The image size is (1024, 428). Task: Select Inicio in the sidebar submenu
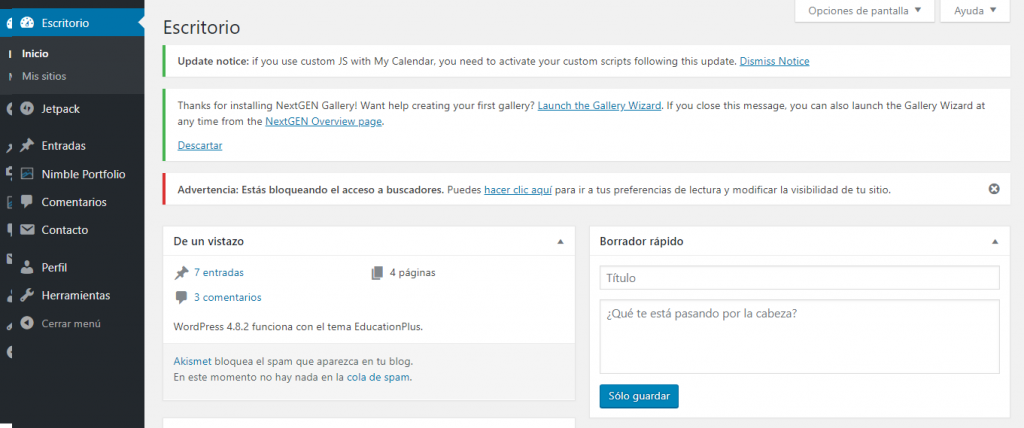[35, 54]
